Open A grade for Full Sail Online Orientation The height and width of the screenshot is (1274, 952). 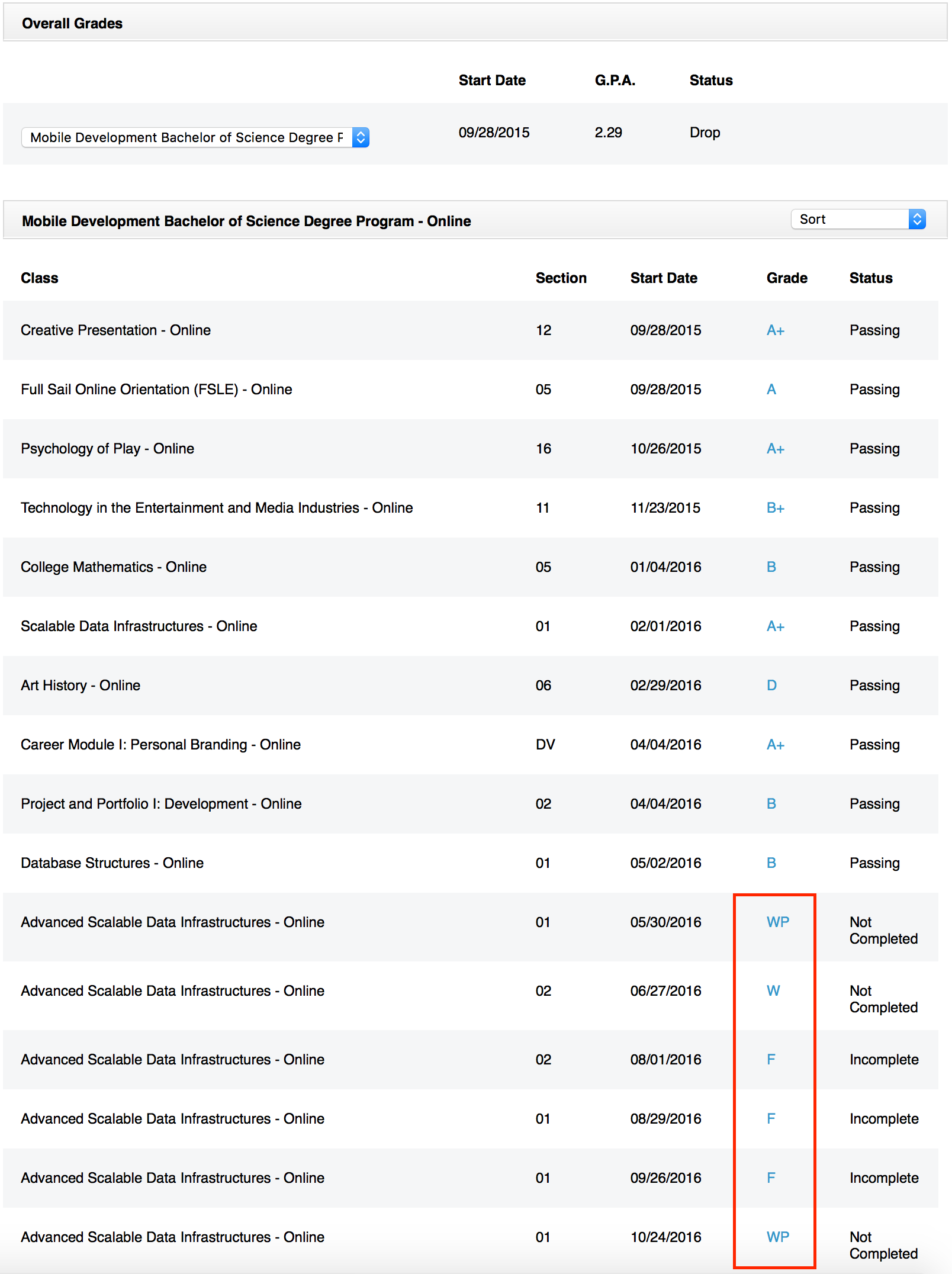[771, 390]
